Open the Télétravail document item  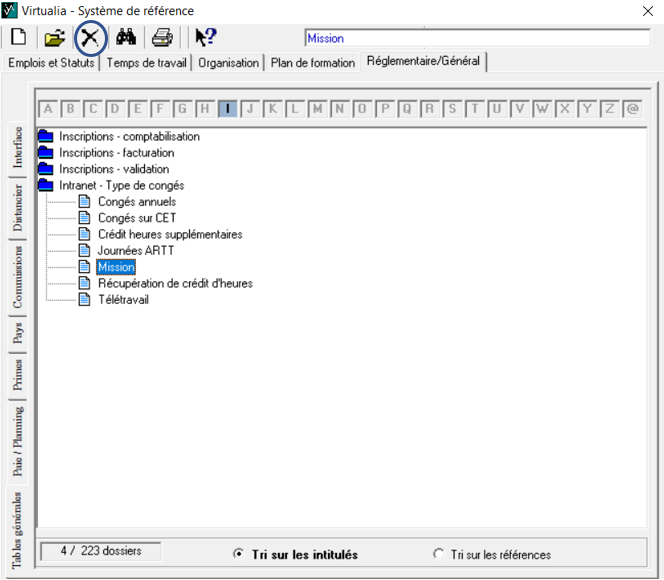tap(122, 300)
